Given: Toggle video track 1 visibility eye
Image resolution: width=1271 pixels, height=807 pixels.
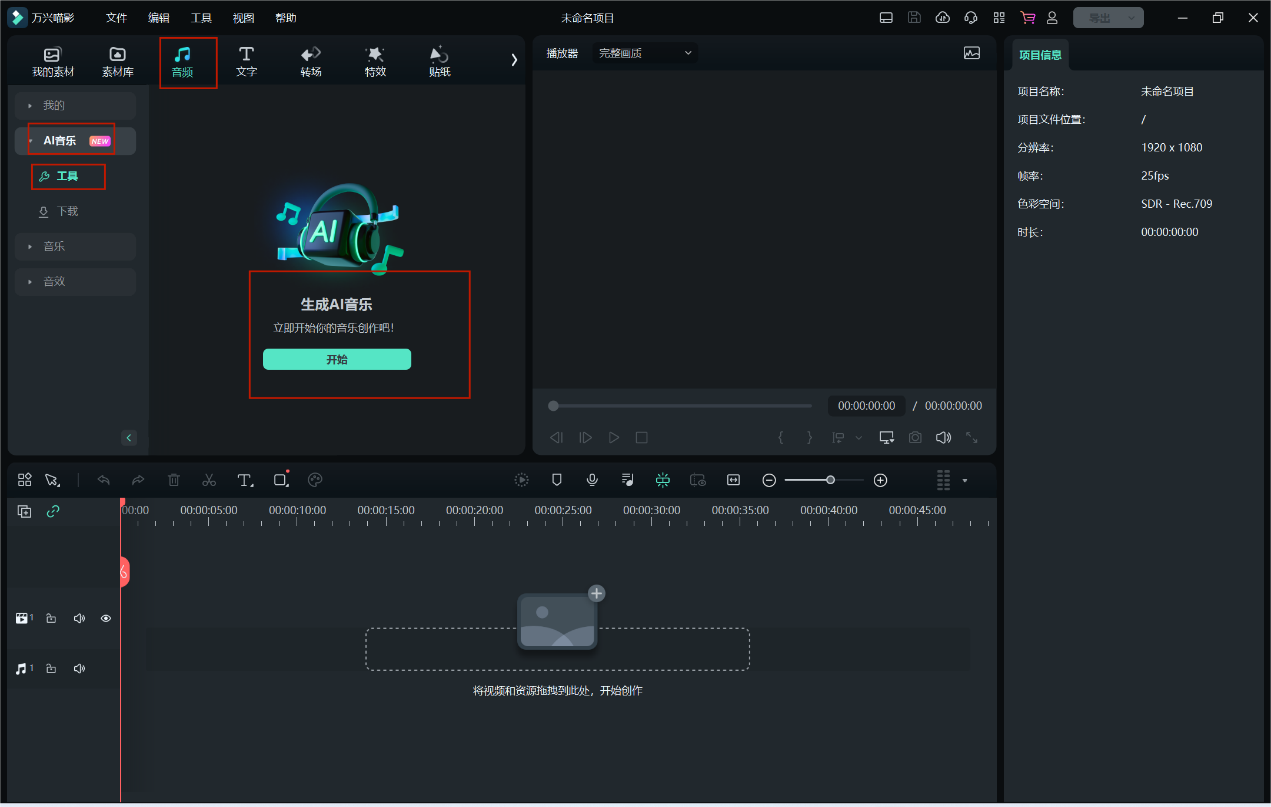Looking at the screenshot, I should 106,618.
